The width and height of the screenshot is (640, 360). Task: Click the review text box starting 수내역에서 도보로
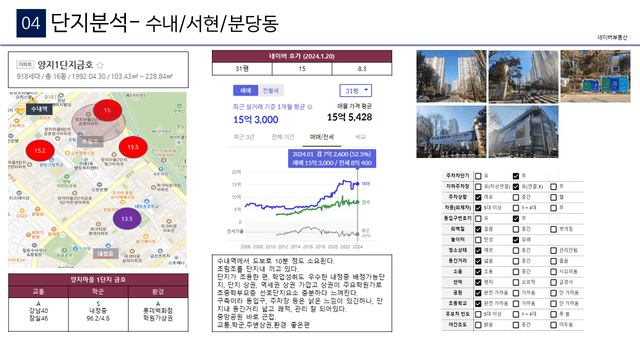(302, 293)
